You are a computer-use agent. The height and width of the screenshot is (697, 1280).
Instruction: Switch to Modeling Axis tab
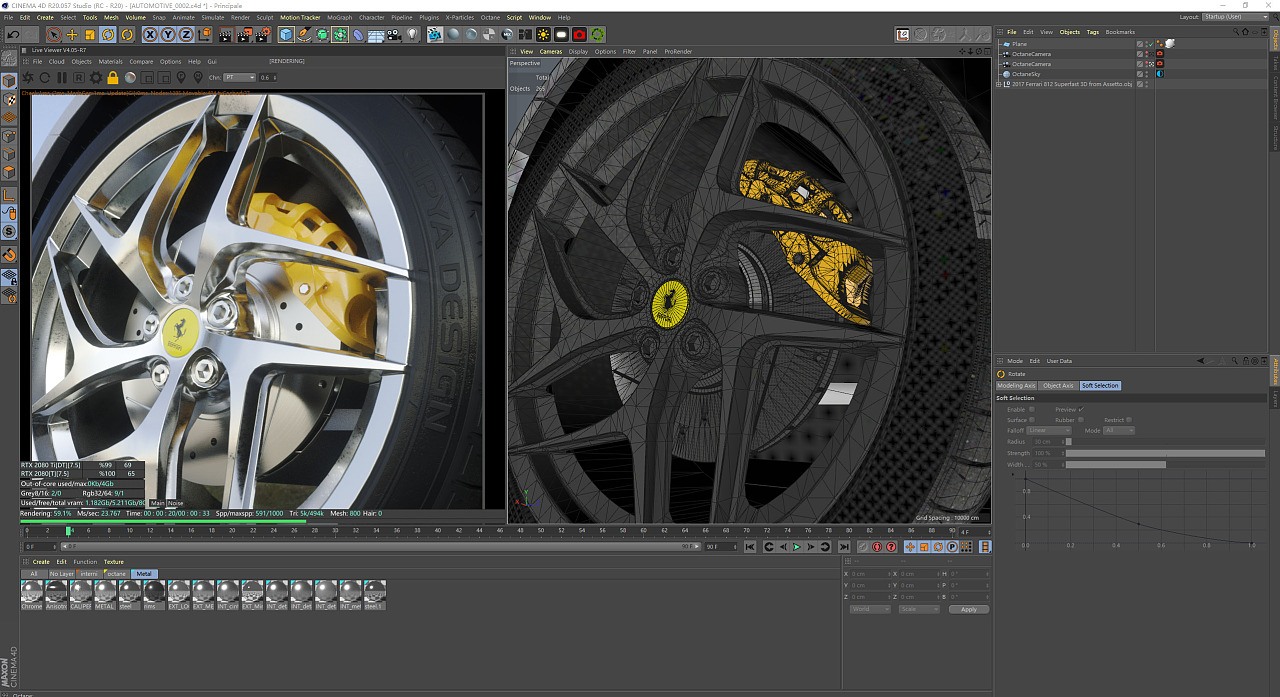pos(1016,385)
